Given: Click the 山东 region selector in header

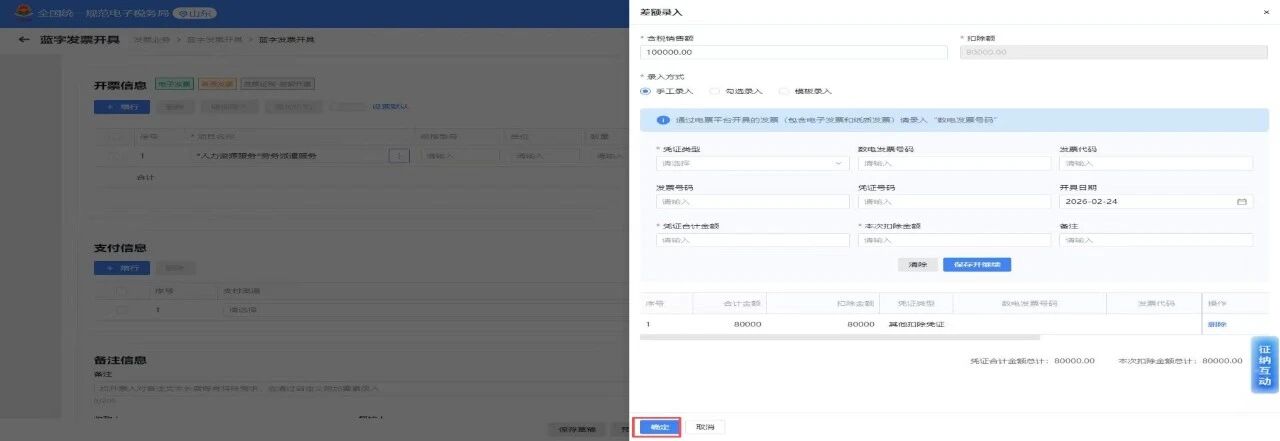Looking at the screenshot, I should (x=194, y=14).
